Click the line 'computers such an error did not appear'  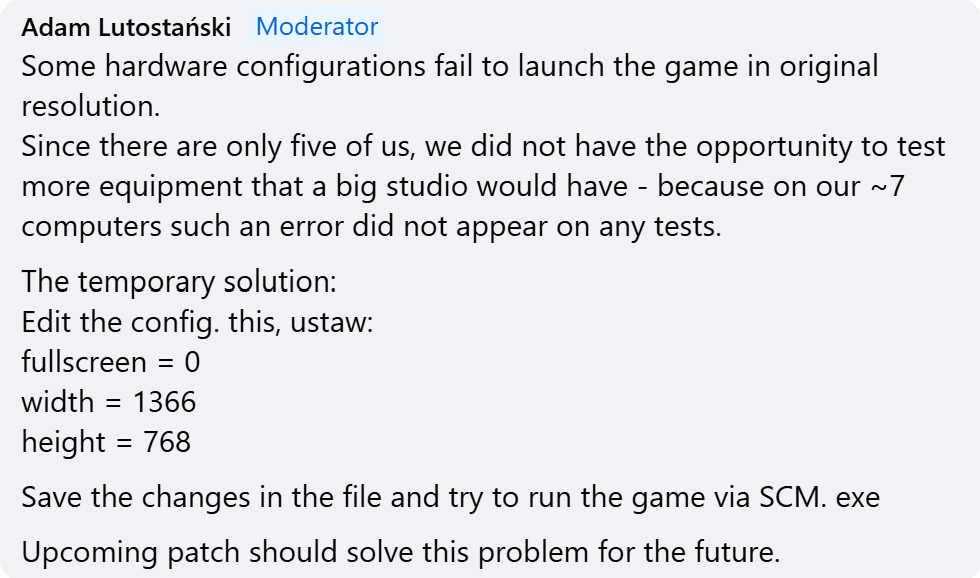click(371, 226)
